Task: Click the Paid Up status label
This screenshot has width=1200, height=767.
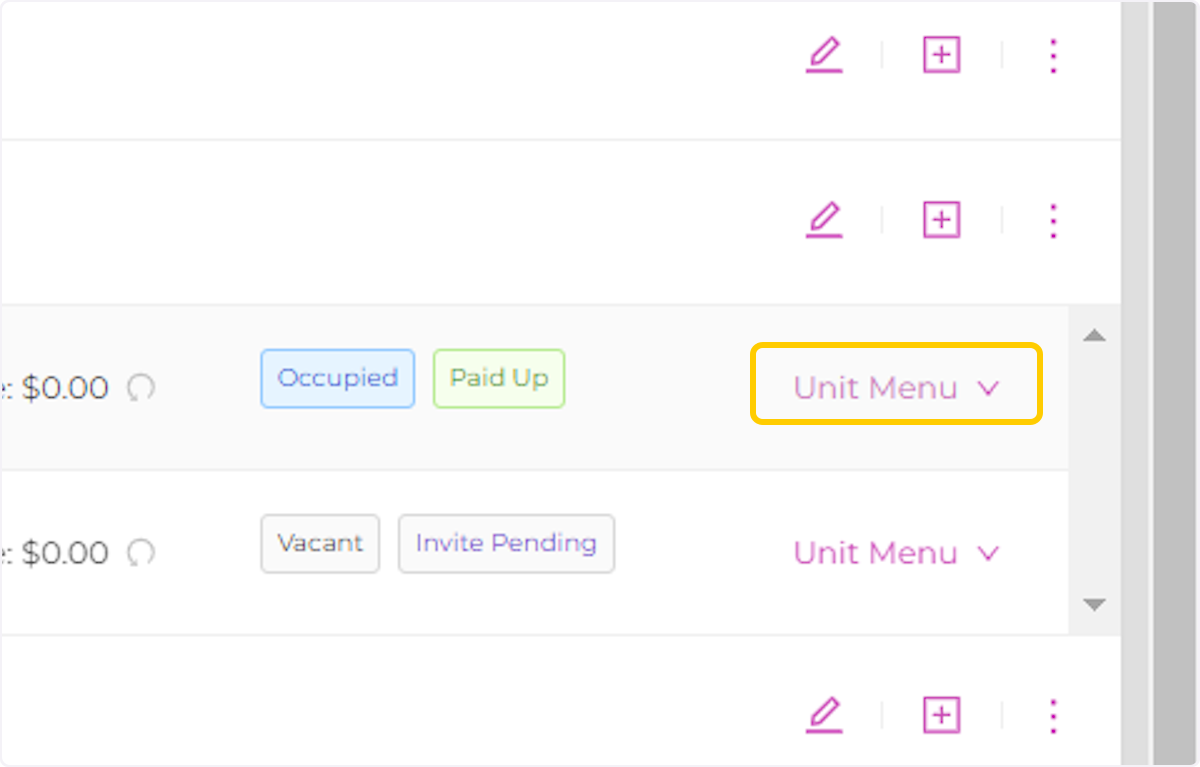Action: (x=498, y=378)
